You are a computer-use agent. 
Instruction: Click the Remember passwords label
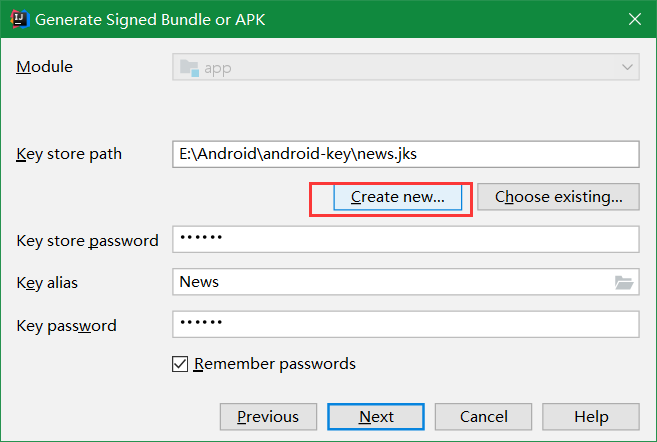tap(274, 364)
